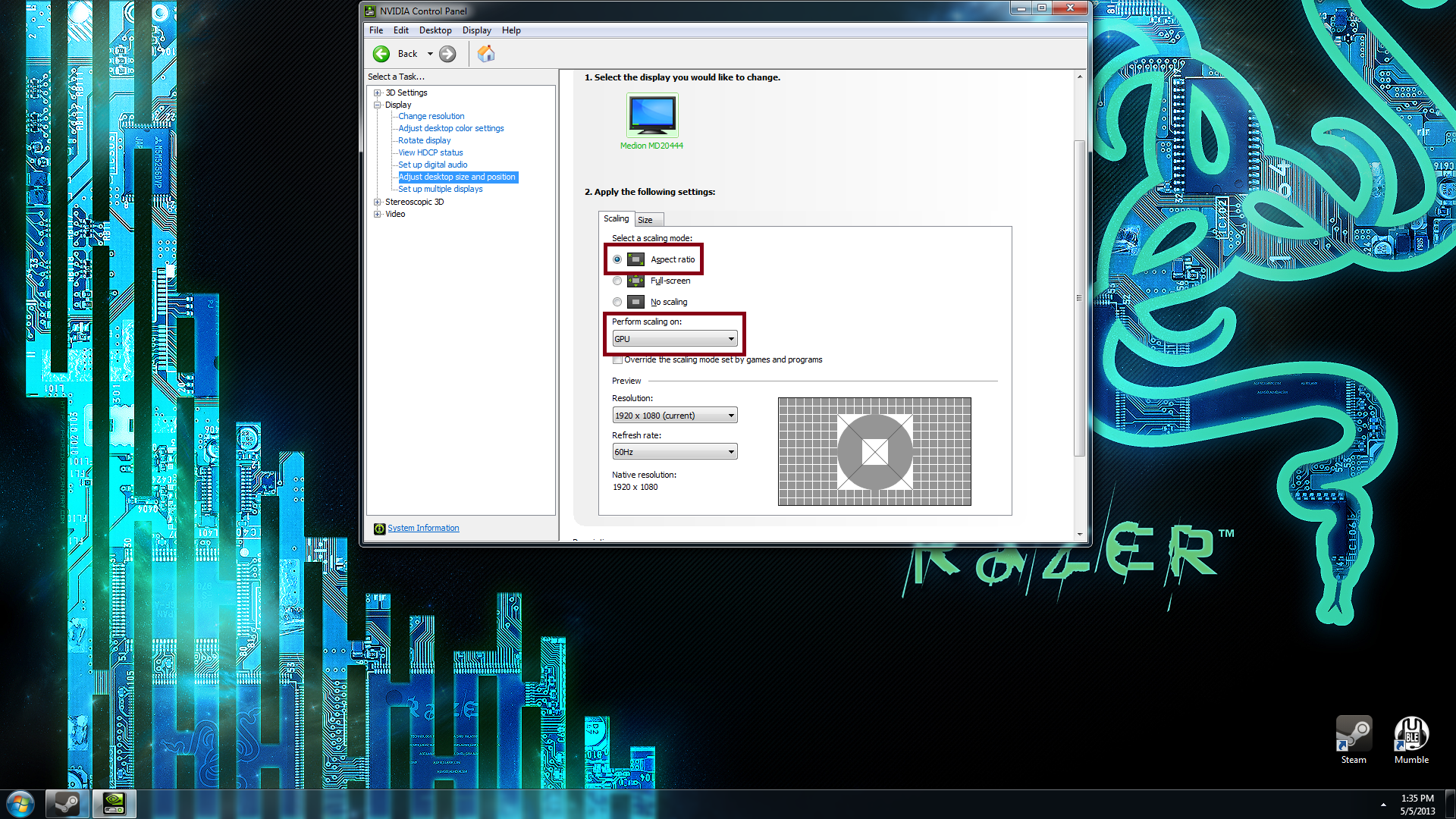Open the System Information link
The width and height of the screenshot is (1456, 819).
[x=423, y=529]
